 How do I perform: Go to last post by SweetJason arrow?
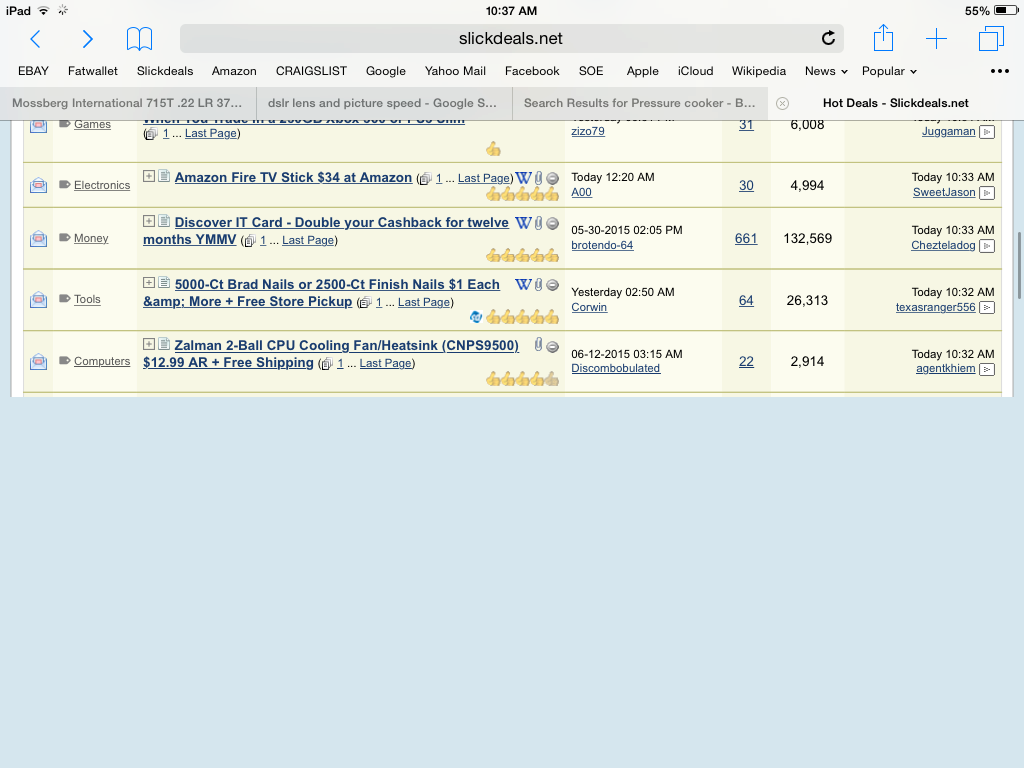pyautogui.click(x=987, y=193)
